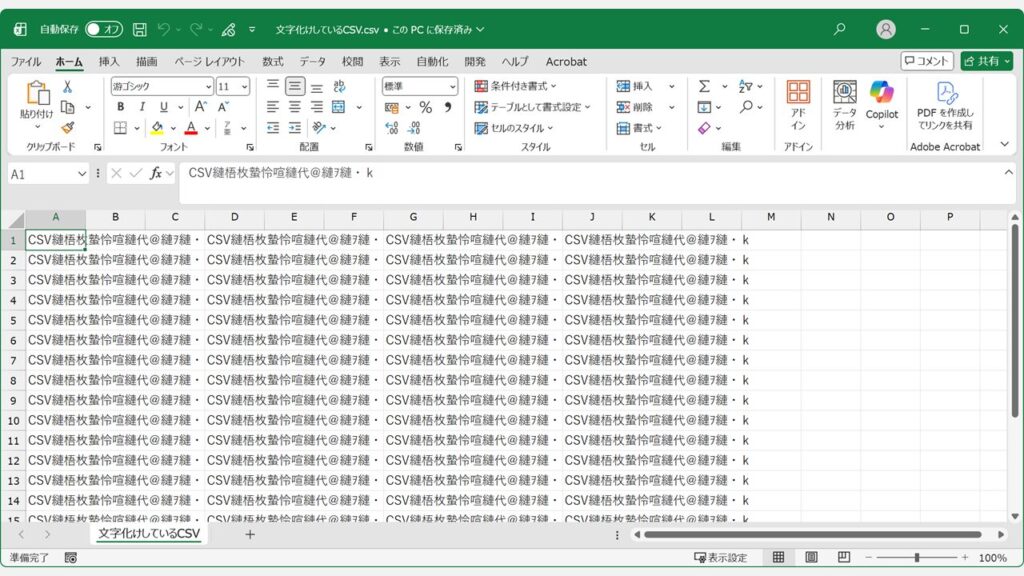Expand the font size dropdown
The height and width of the screenshot is (576, 1024).
tap(244, 88)
